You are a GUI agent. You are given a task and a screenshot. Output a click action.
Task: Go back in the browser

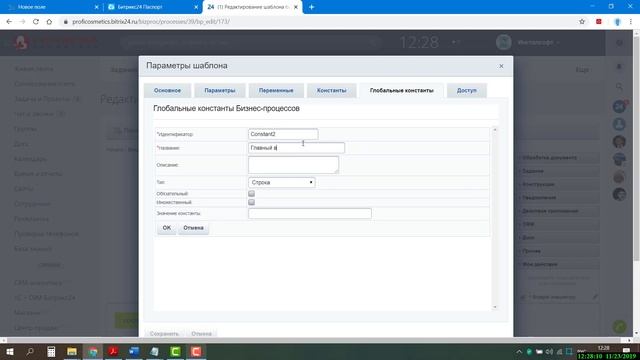(9, 22)
